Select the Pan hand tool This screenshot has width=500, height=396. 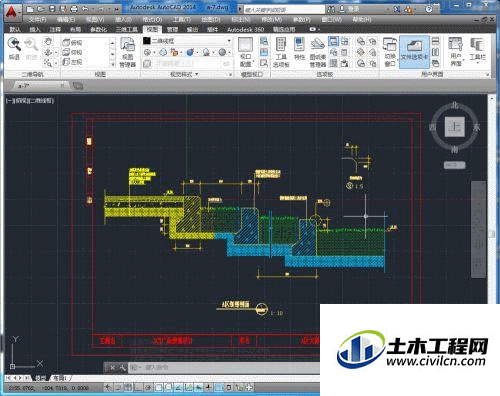pos(48,42)
